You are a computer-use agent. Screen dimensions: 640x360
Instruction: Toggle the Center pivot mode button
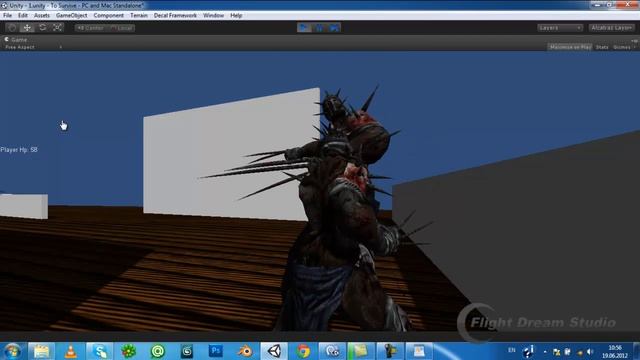point(90,28)
